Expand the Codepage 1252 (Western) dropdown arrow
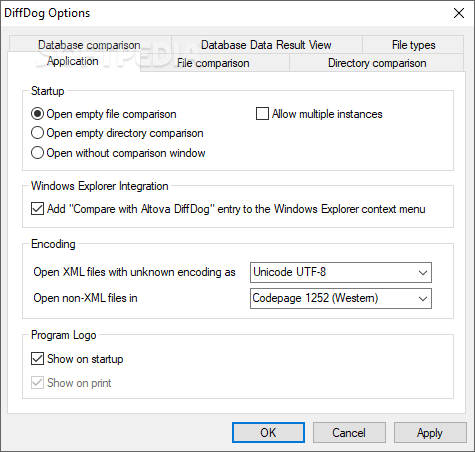475x452 pixels. click(423, 298)
